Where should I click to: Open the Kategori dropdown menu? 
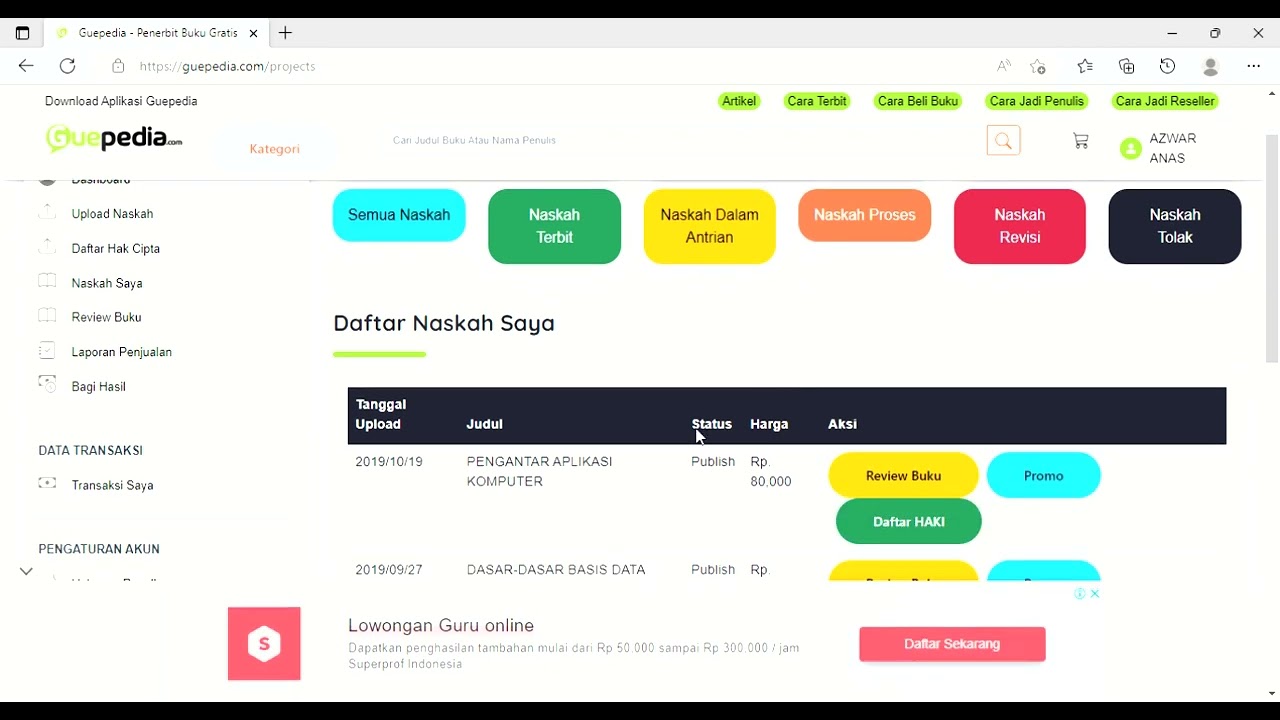[x=275, y=149]
